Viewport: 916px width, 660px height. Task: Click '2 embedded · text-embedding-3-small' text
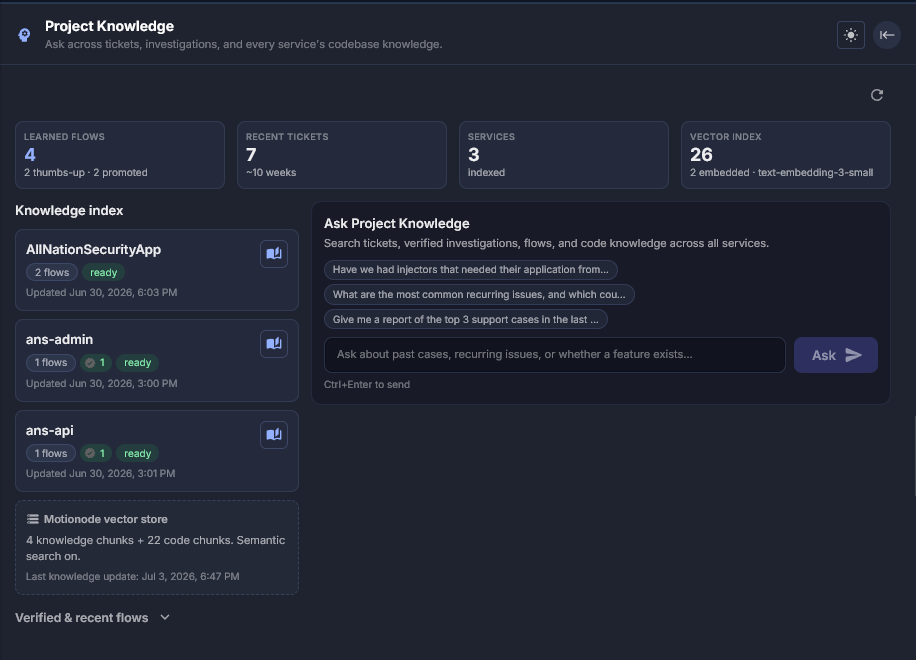pyautogui.click(x=782, y=172)
